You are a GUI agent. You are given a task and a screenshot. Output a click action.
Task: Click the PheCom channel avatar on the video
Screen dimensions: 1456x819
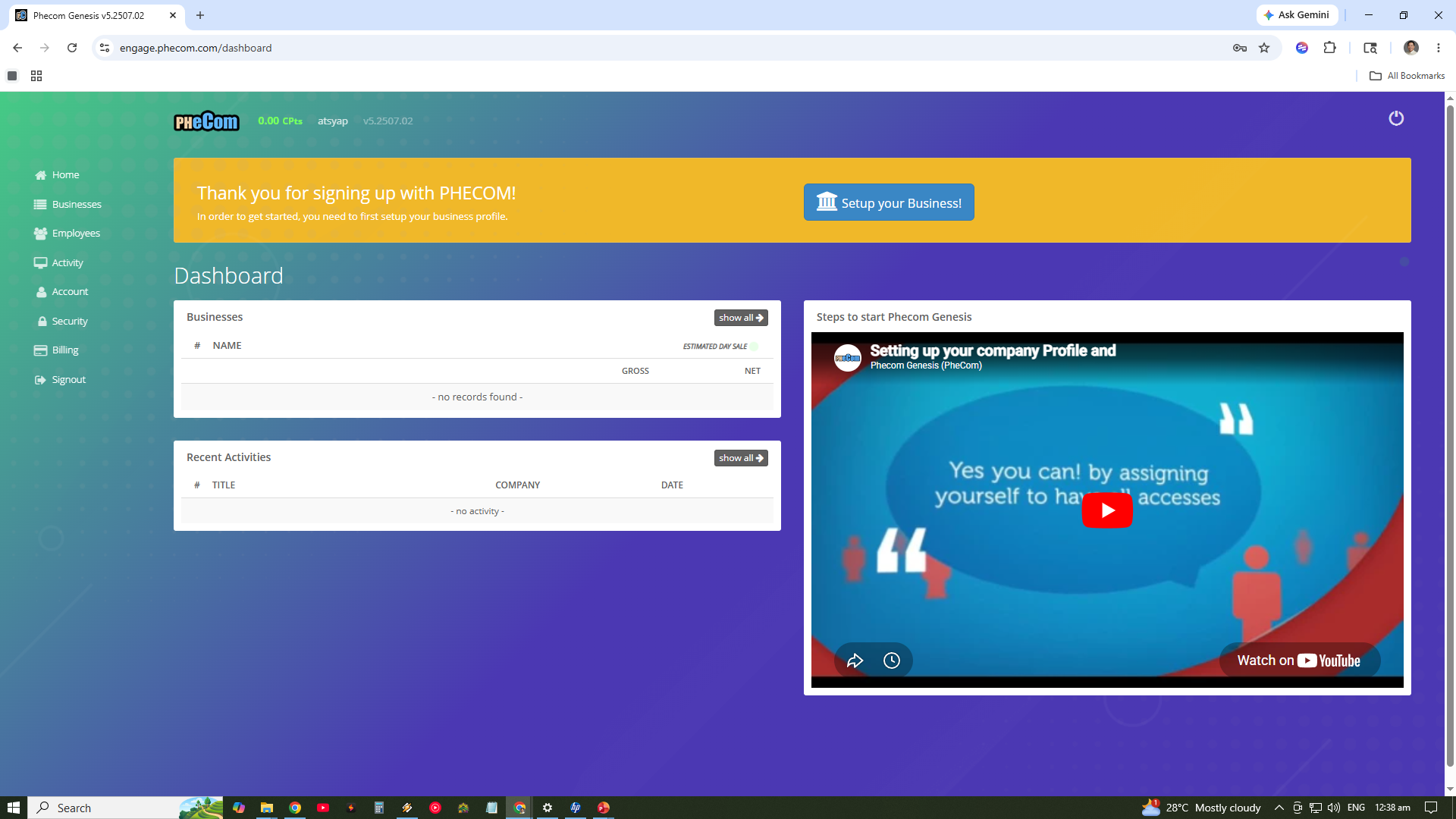[848, 358]
